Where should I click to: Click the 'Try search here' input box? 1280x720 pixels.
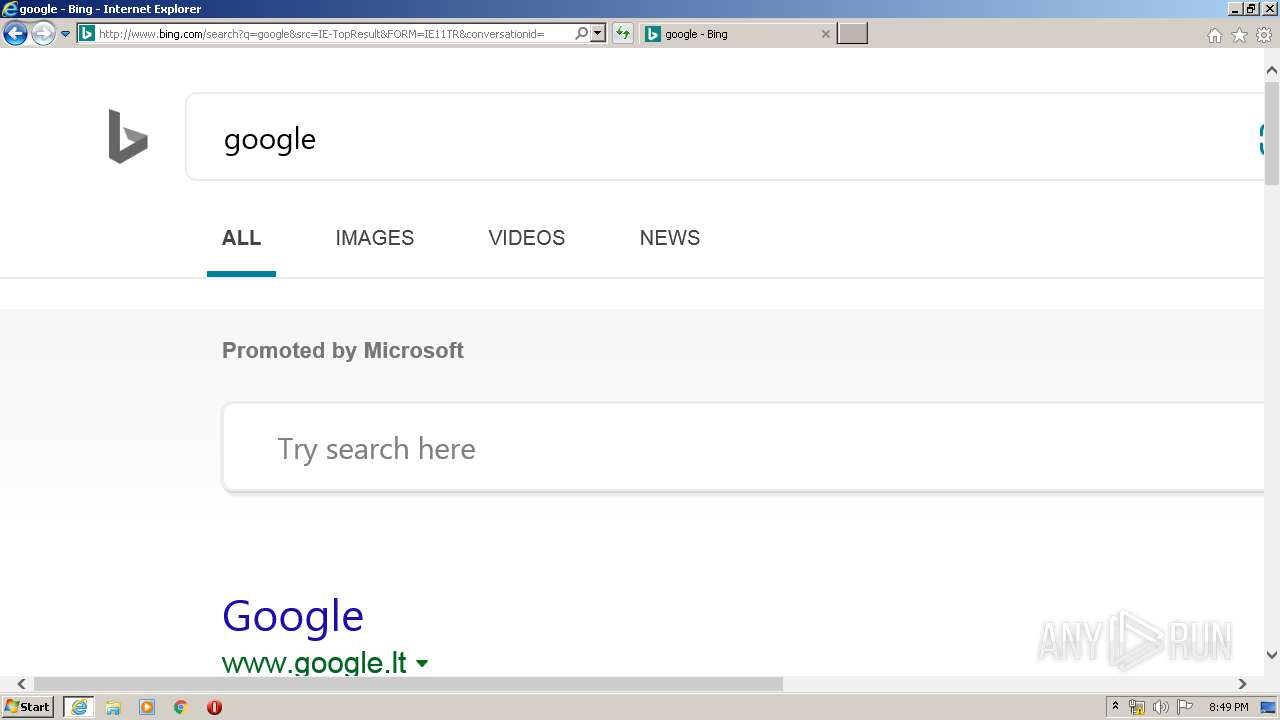click(744, 448)
